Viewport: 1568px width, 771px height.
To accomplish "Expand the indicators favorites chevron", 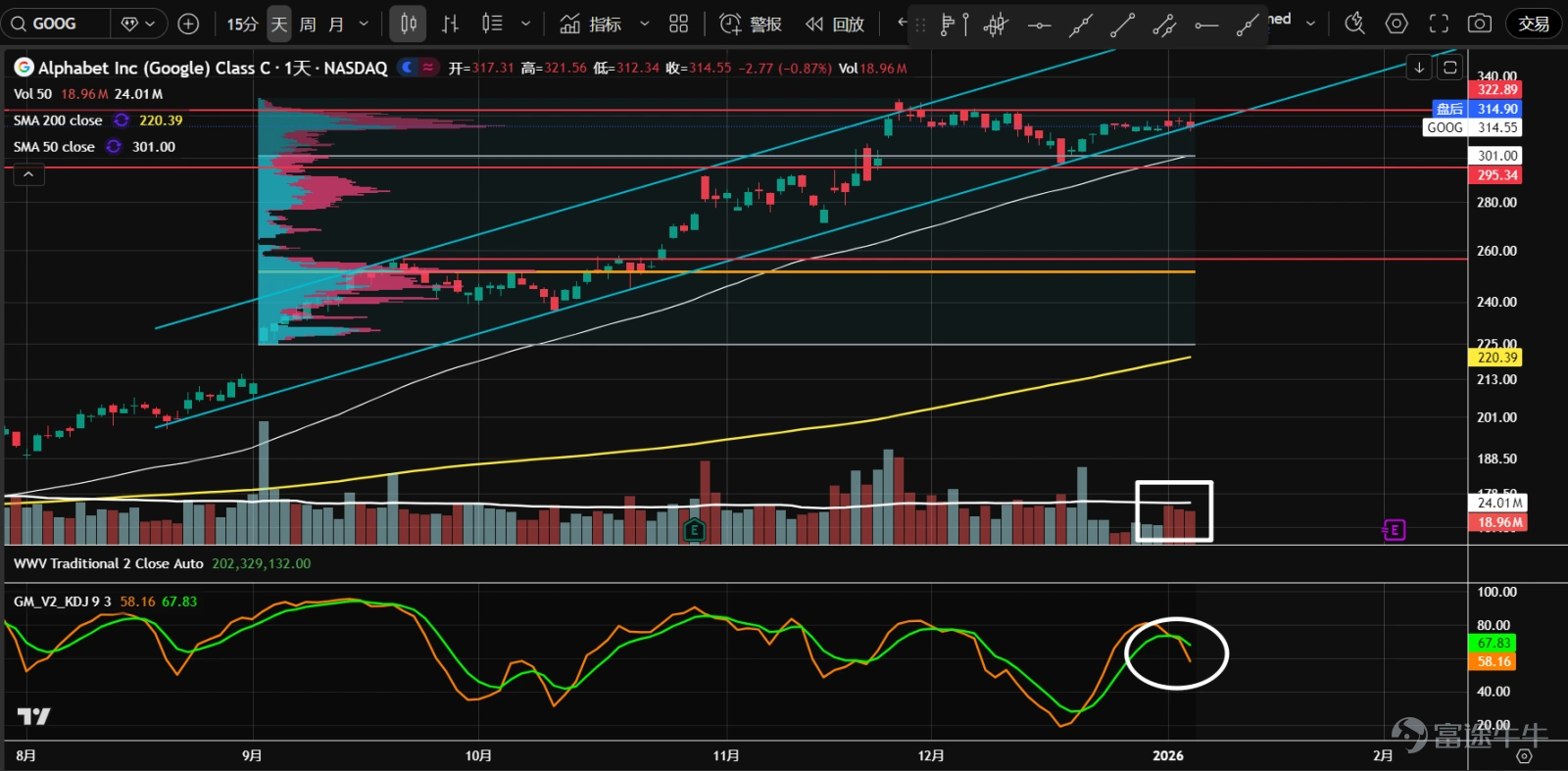I will [644, 24].
